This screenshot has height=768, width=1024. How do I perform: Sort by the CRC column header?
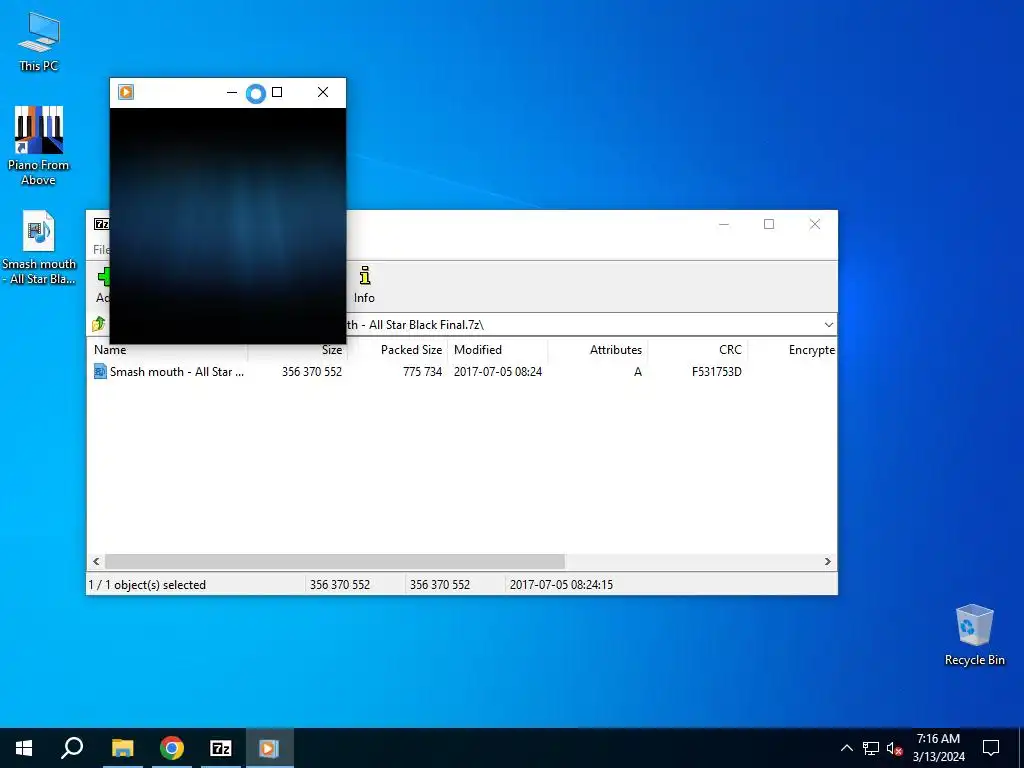[697, 349]
